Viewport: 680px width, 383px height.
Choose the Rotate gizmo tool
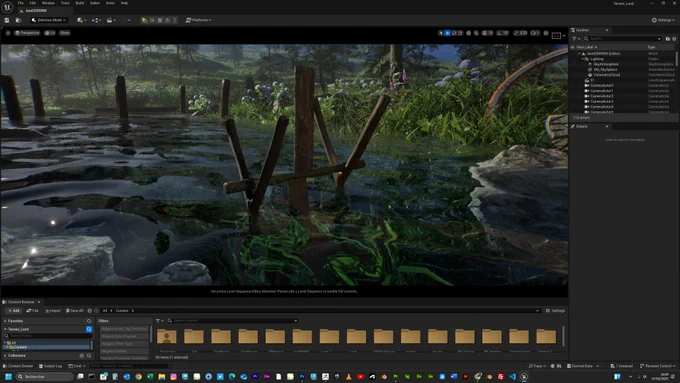[454, 33]
